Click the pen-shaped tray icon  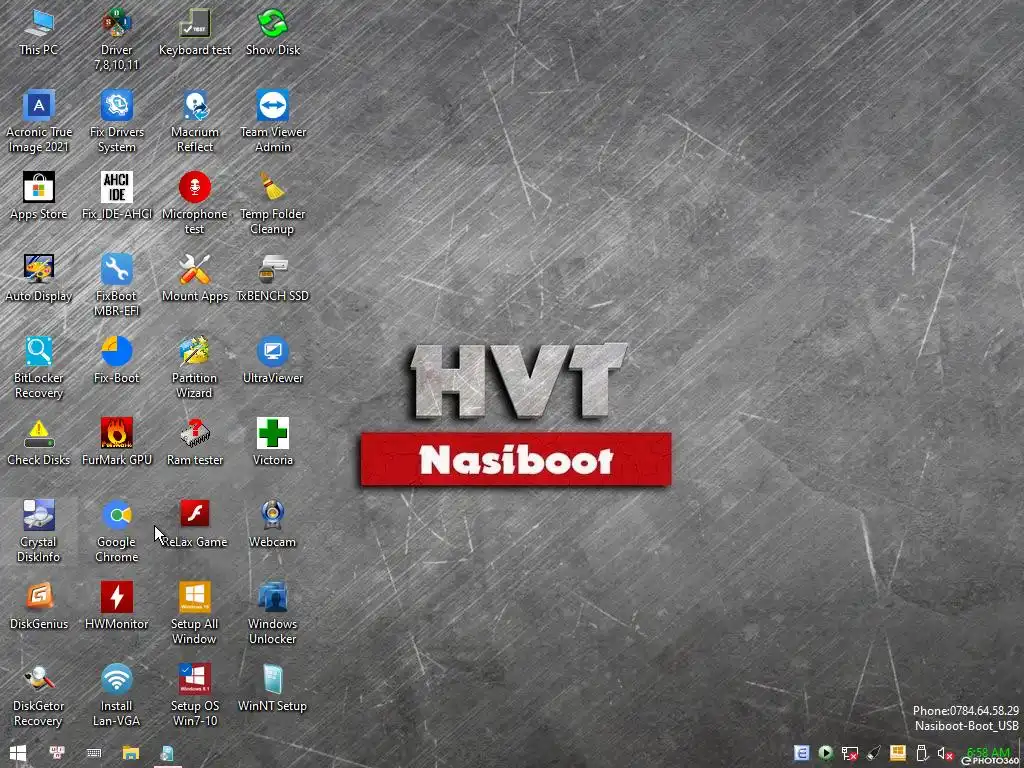(x=874, y=753)
